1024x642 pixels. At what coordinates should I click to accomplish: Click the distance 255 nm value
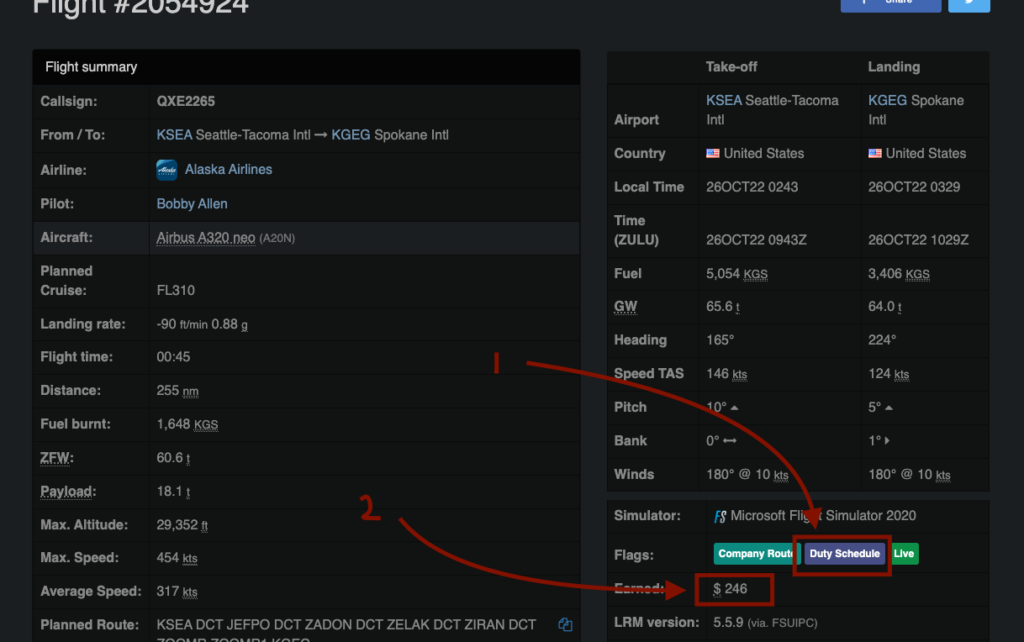177,391
